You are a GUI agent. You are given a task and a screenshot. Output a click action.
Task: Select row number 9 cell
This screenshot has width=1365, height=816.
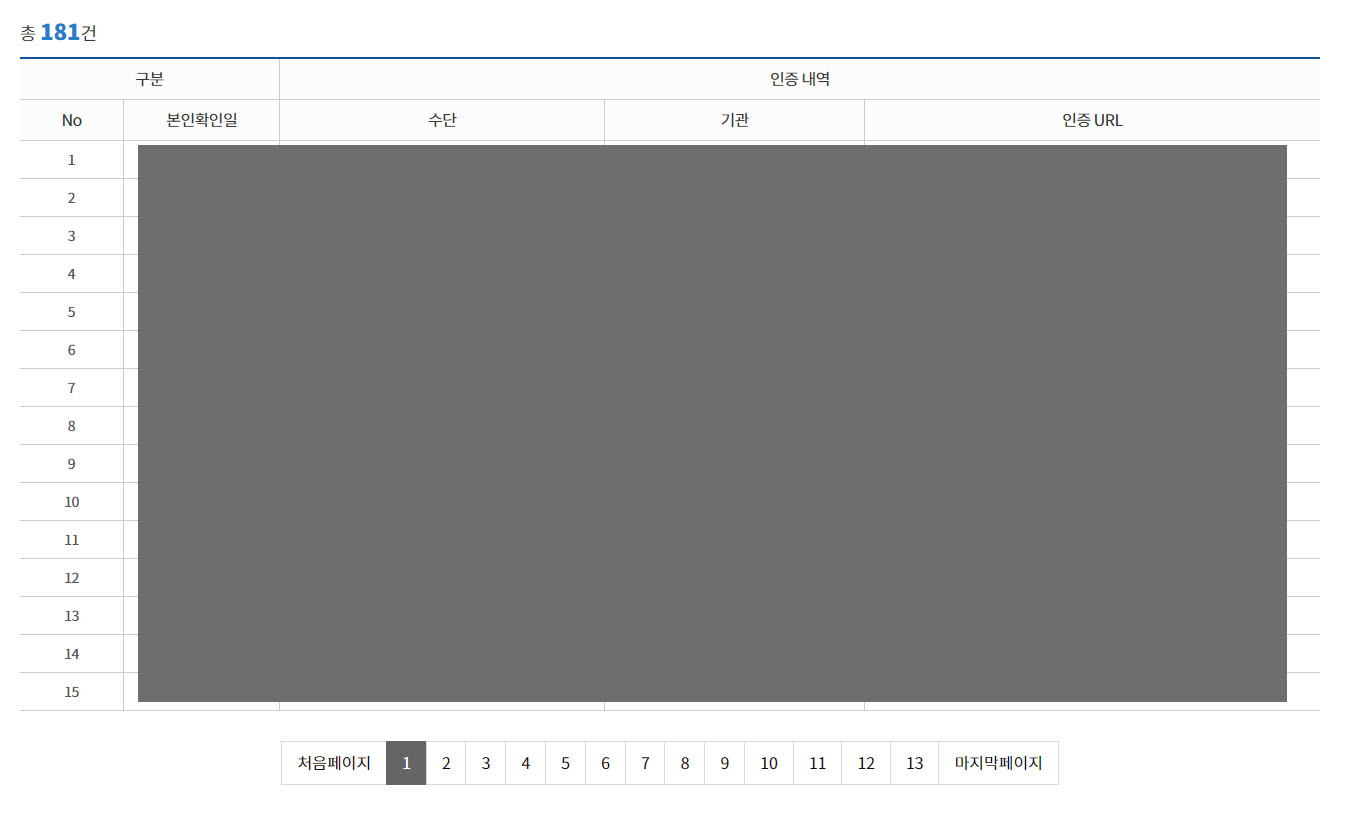[72, 464]
